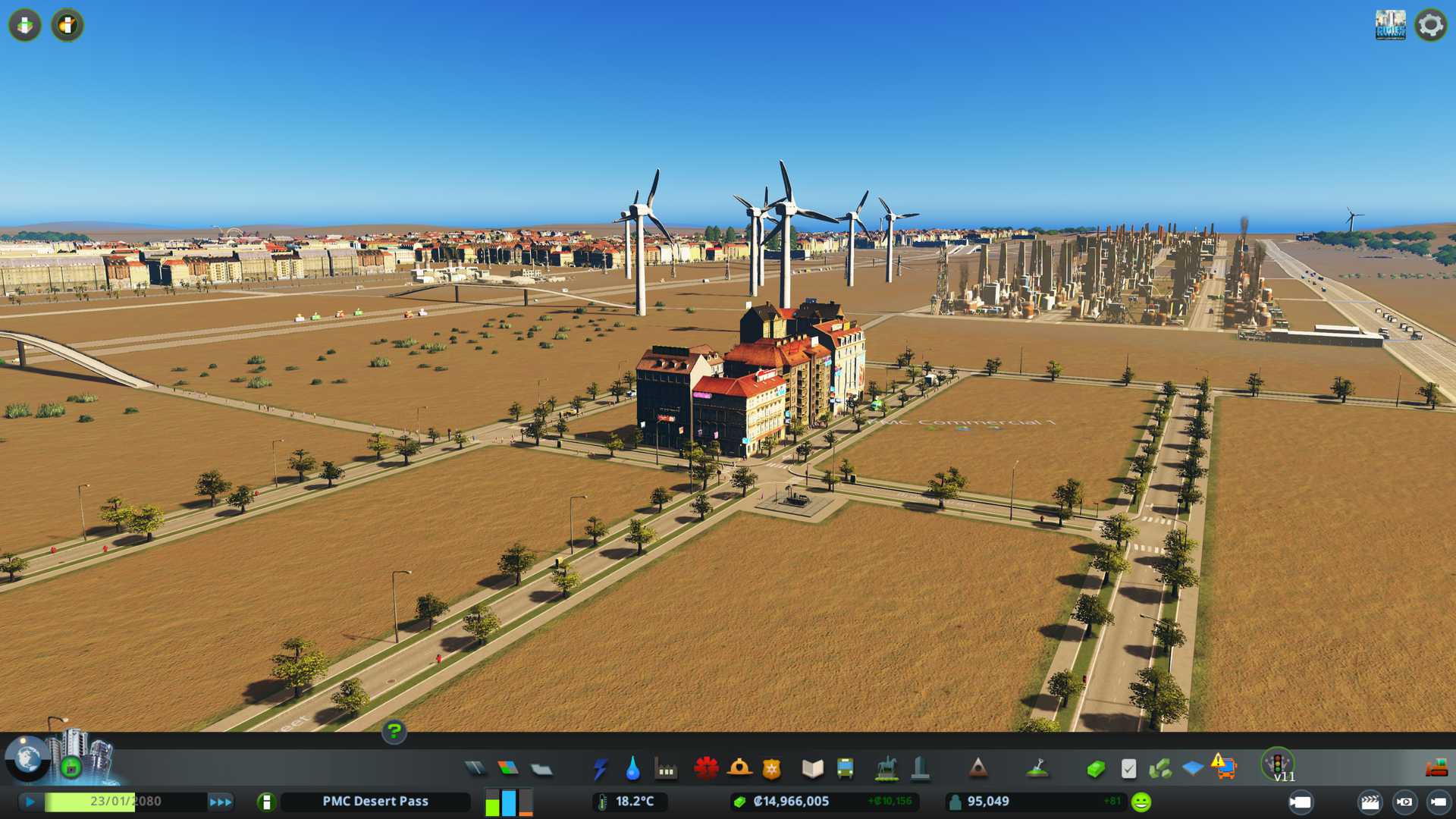Image resolution: width=1456 pixels, height=819 pixels.
Task: Open the Roads build menu
Action: click(x=475, y=769)
